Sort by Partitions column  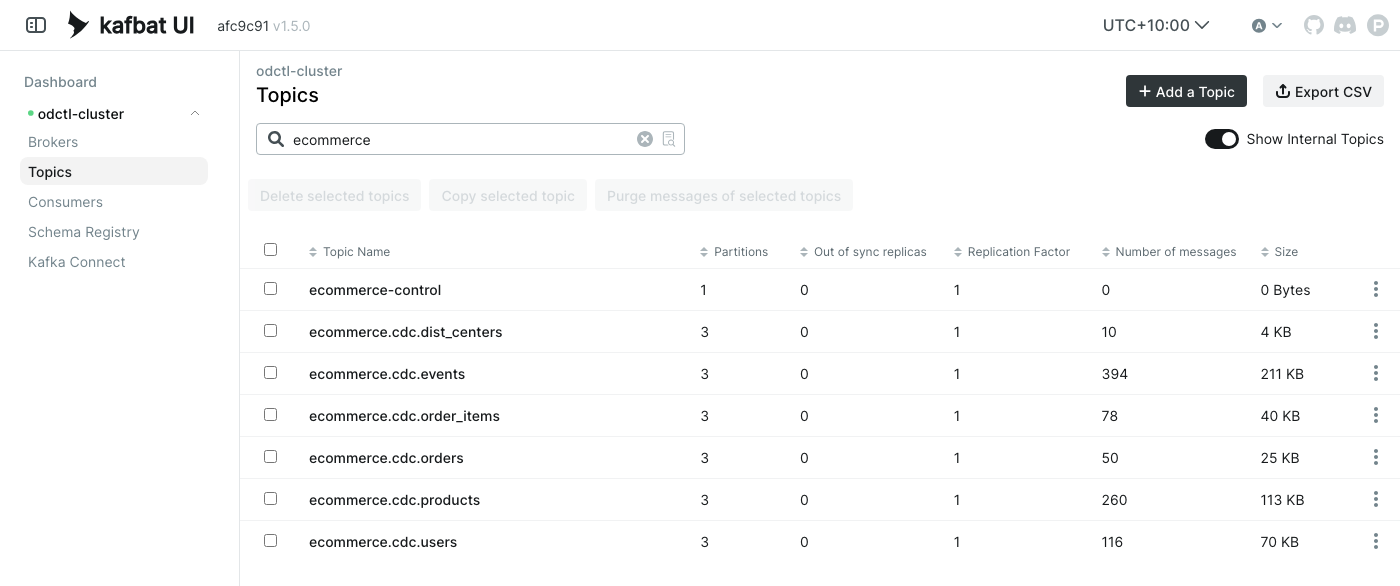click(x=734, y=252)
